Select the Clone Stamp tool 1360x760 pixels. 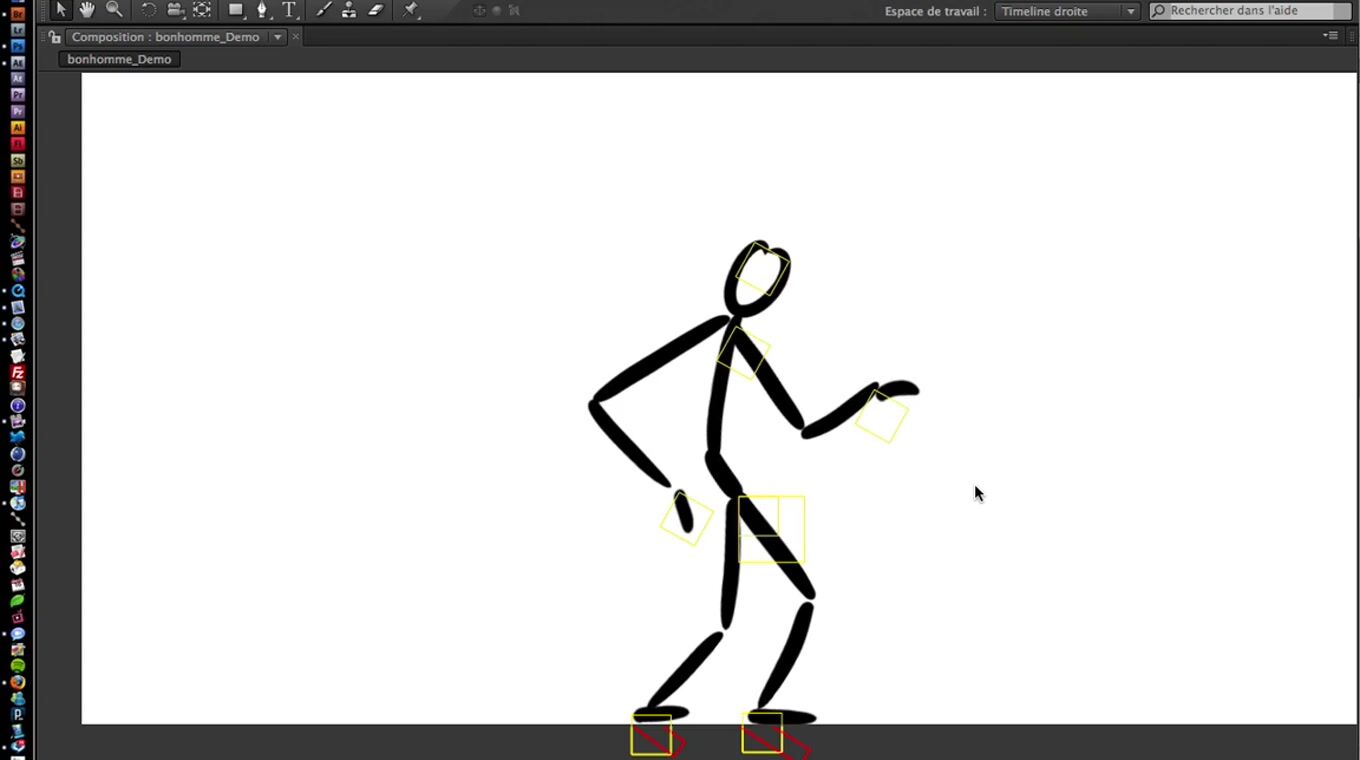(349, 10)
